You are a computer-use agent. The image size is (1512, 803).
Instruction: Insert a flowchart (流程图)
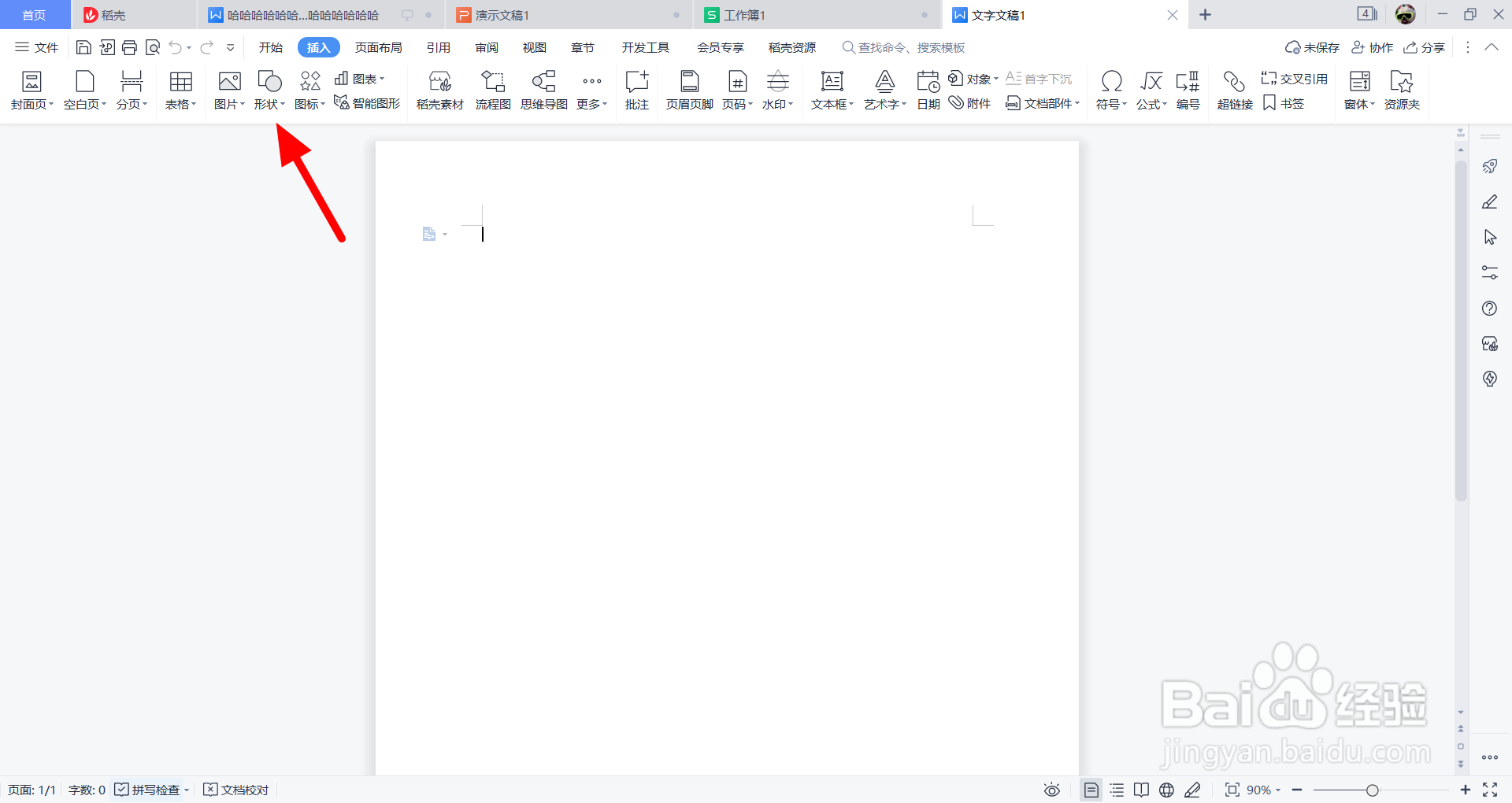click(x=493, y=91)
